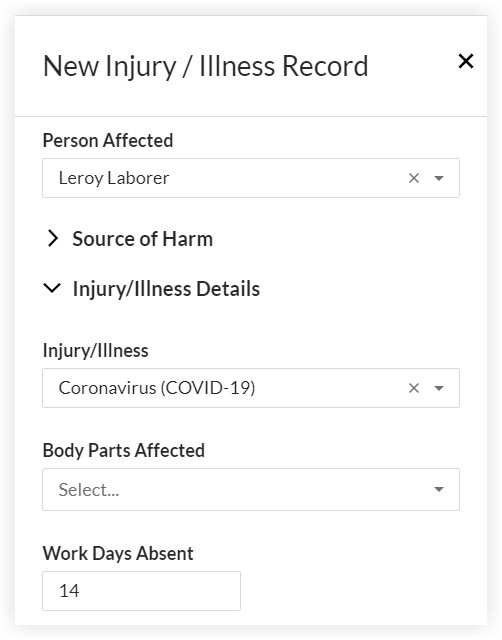This screenshot has width=502, height=640.
Task: Click the Person Affected field label
Action: coord(108,140)
